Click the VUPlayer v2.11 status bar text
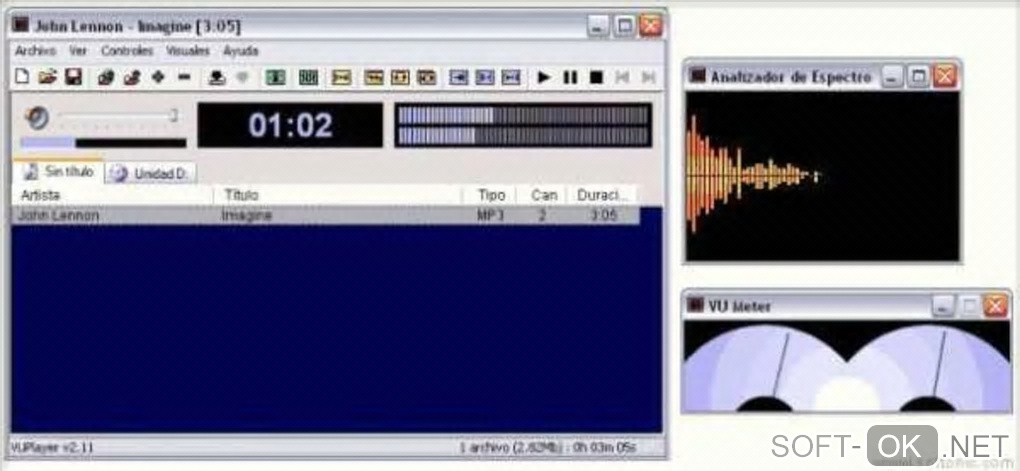 pyautogui.click(x=52, y=447)
